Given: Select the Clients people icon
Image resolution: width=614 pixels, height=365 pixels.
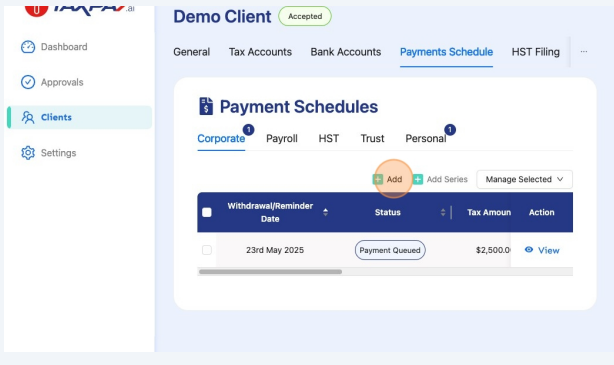Looking at the screenshot, I should click(x=28, y=117).
